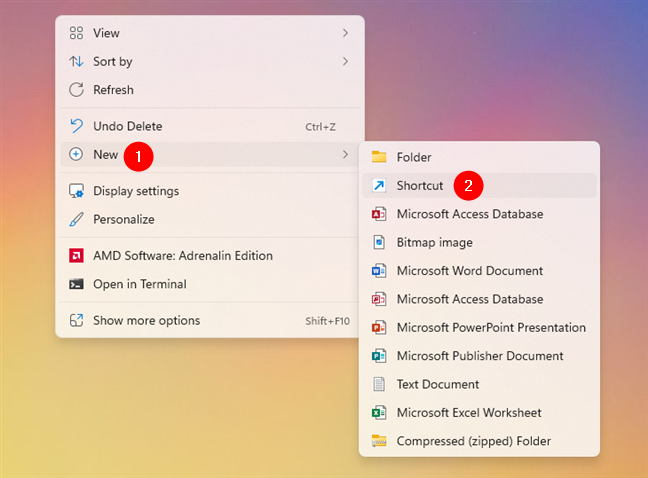Click the Show more options icon
Image resolution: width=648 pixels, height=478 pixels.
coord(76,320)
